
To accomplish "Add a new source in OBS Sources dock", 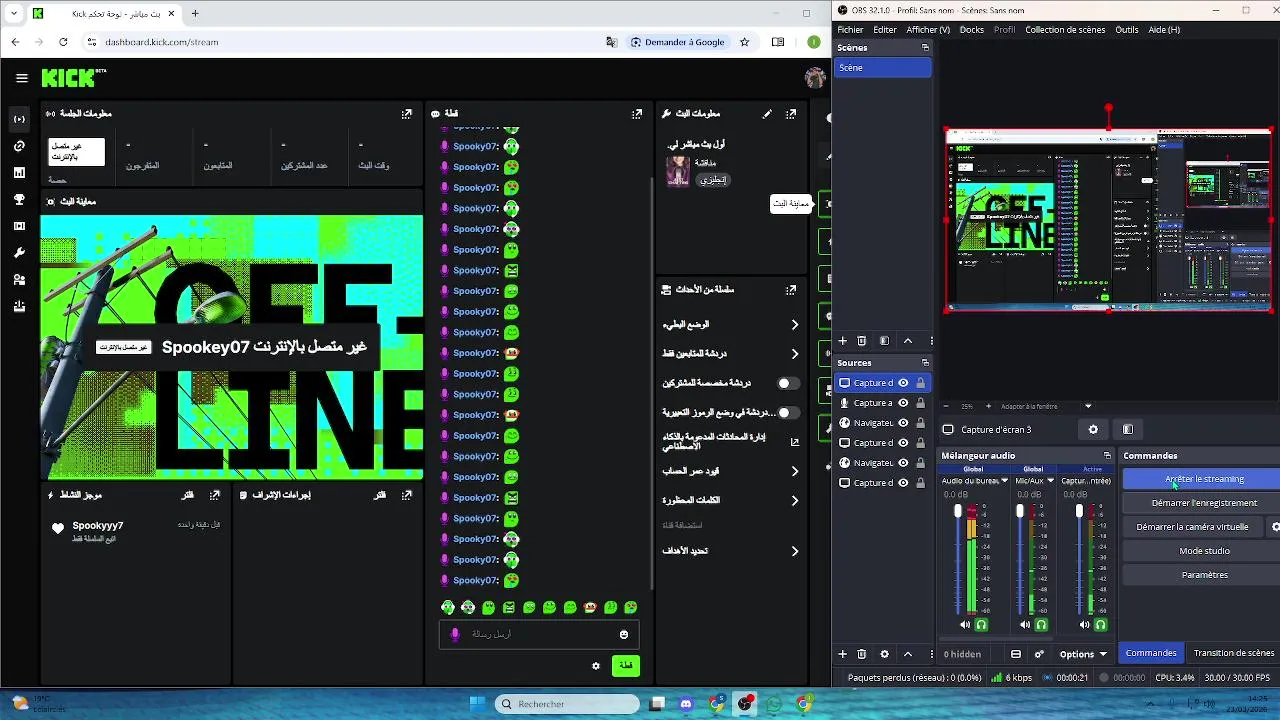I will click(843, 654).
